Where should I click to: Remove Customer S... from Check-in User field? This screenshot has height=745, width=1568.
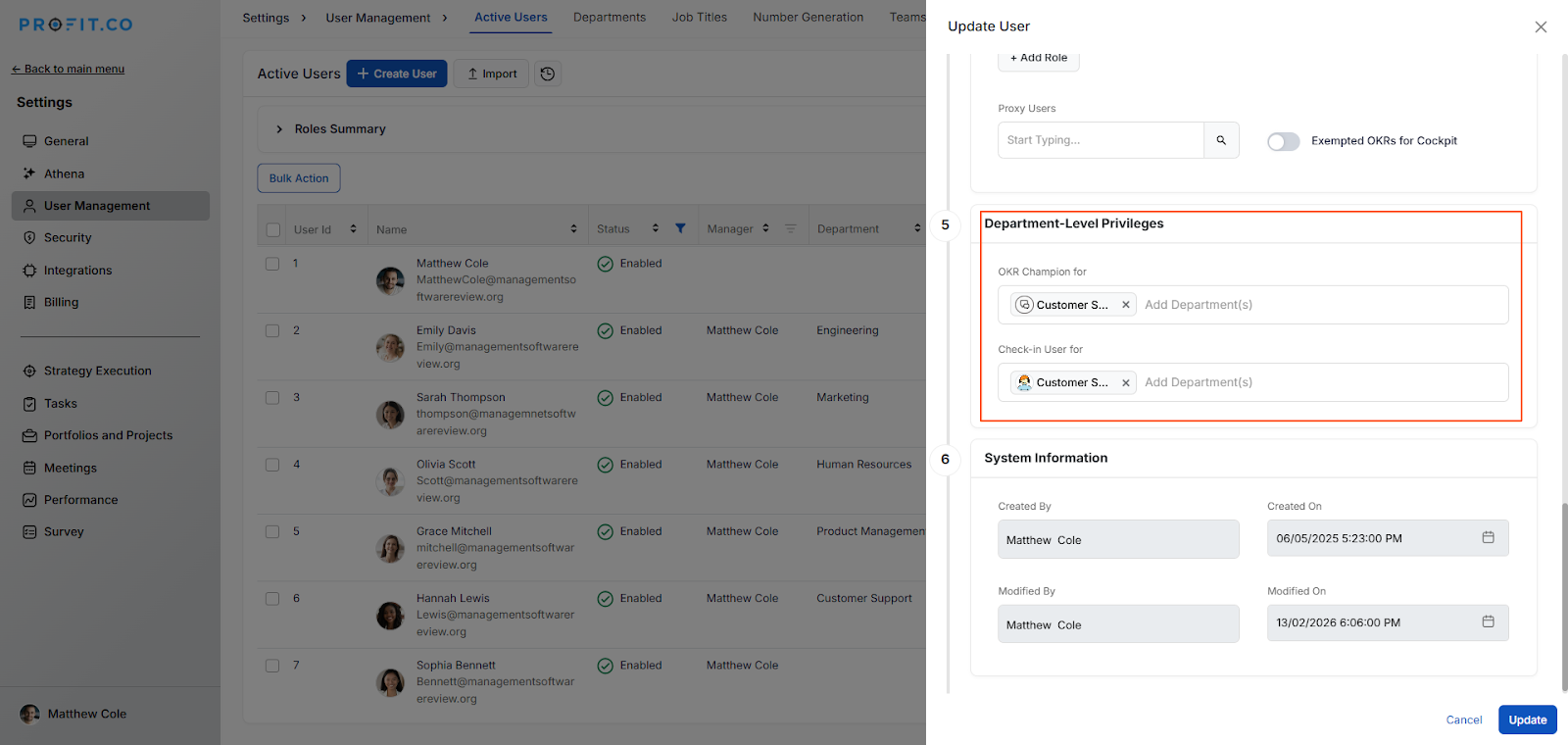tap(1126, 382)
